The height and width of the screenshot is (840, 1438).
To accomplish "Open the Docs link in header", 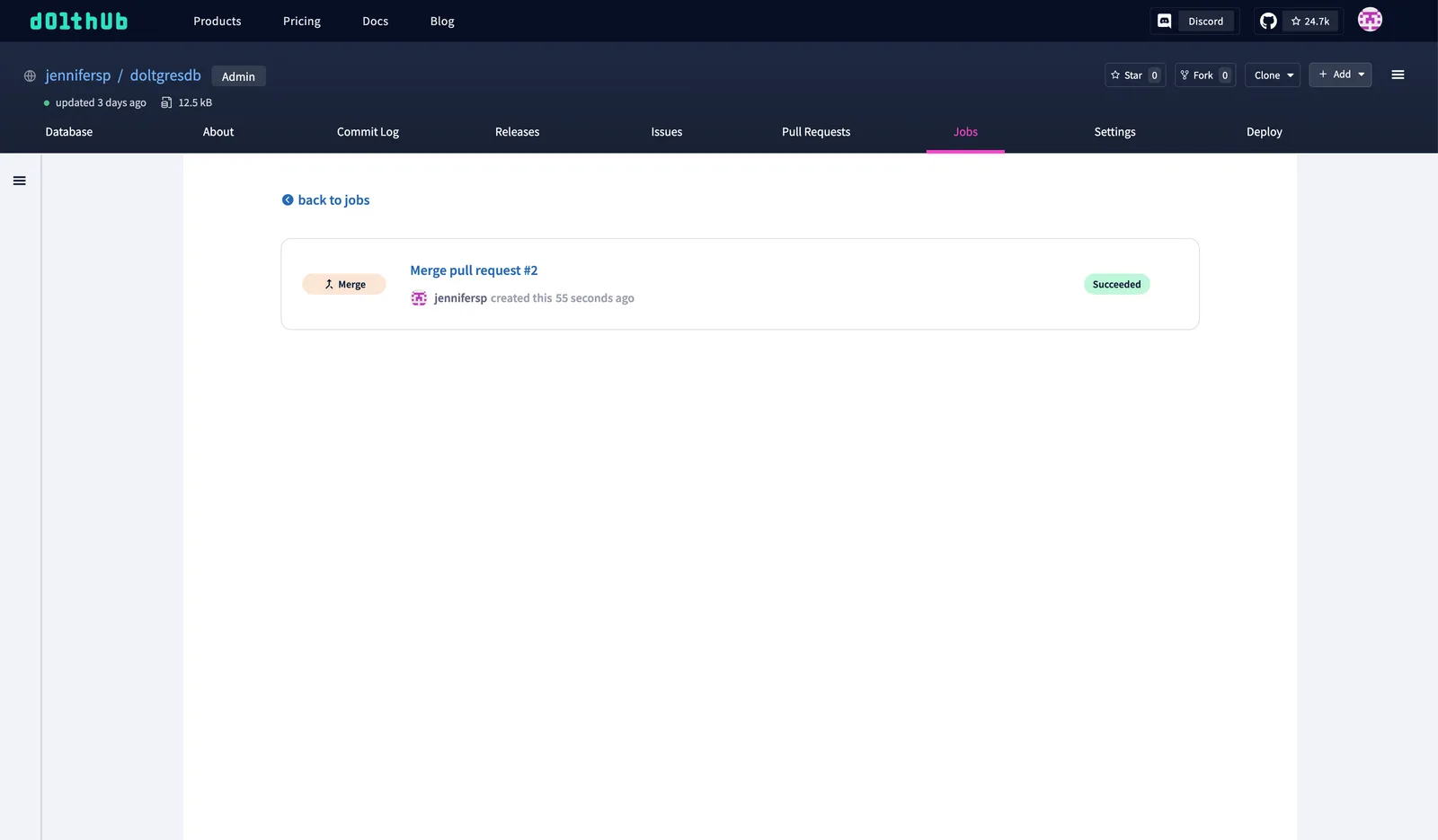I will (376, 21).
